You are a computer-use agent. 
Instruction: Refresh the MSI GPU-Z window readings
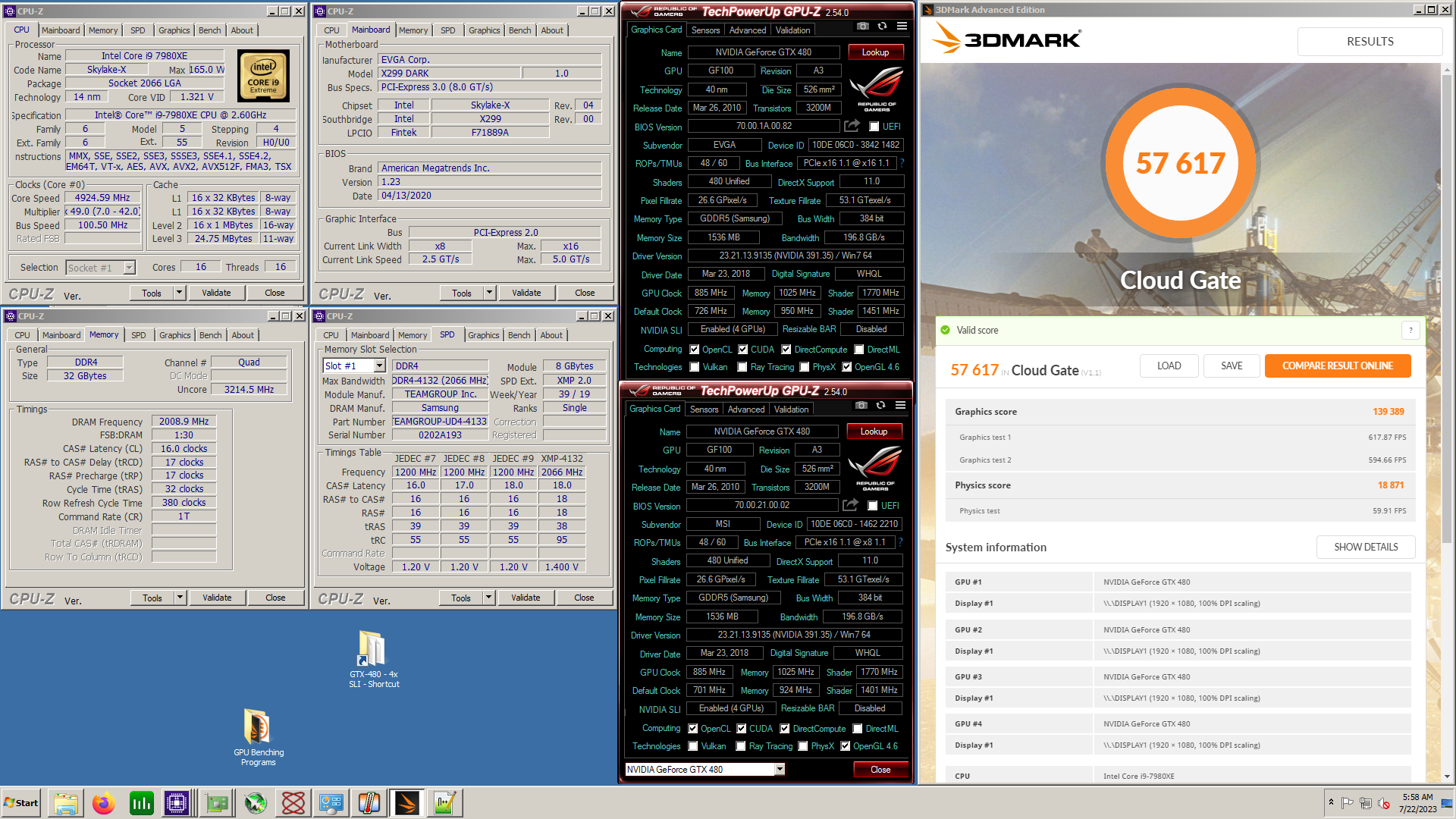[x=880, y=406]
